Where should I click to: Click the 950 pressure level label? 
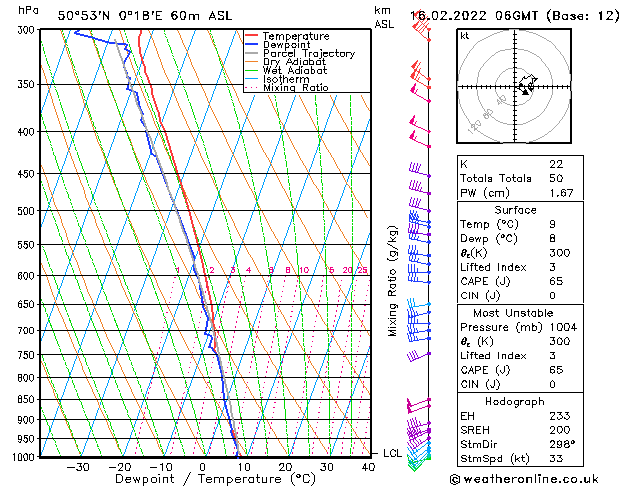click(x=28, y=439)
